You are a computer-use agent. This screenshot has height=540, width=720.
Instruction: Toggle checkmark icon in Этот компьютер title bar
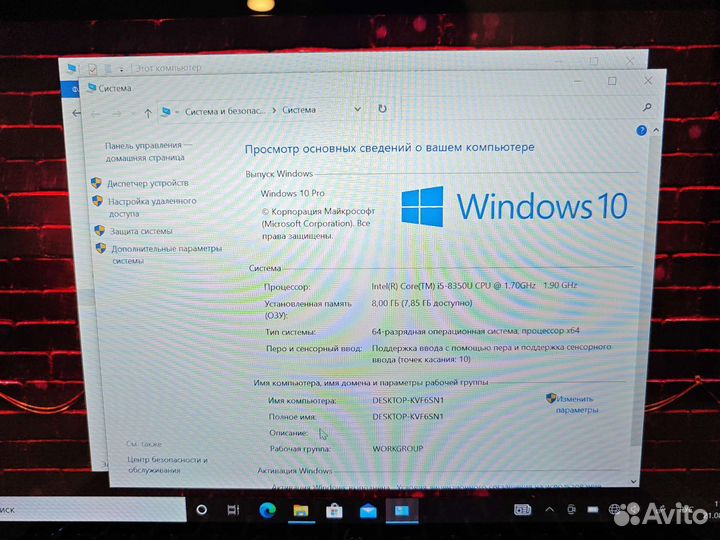(92, 69)
